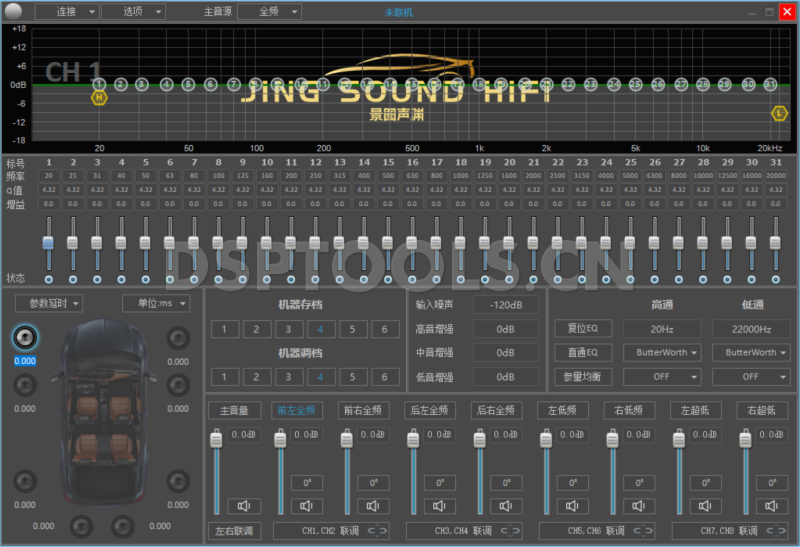
Task: Click the EQ band 1 gain slider
Action: (x=48, y=243)
